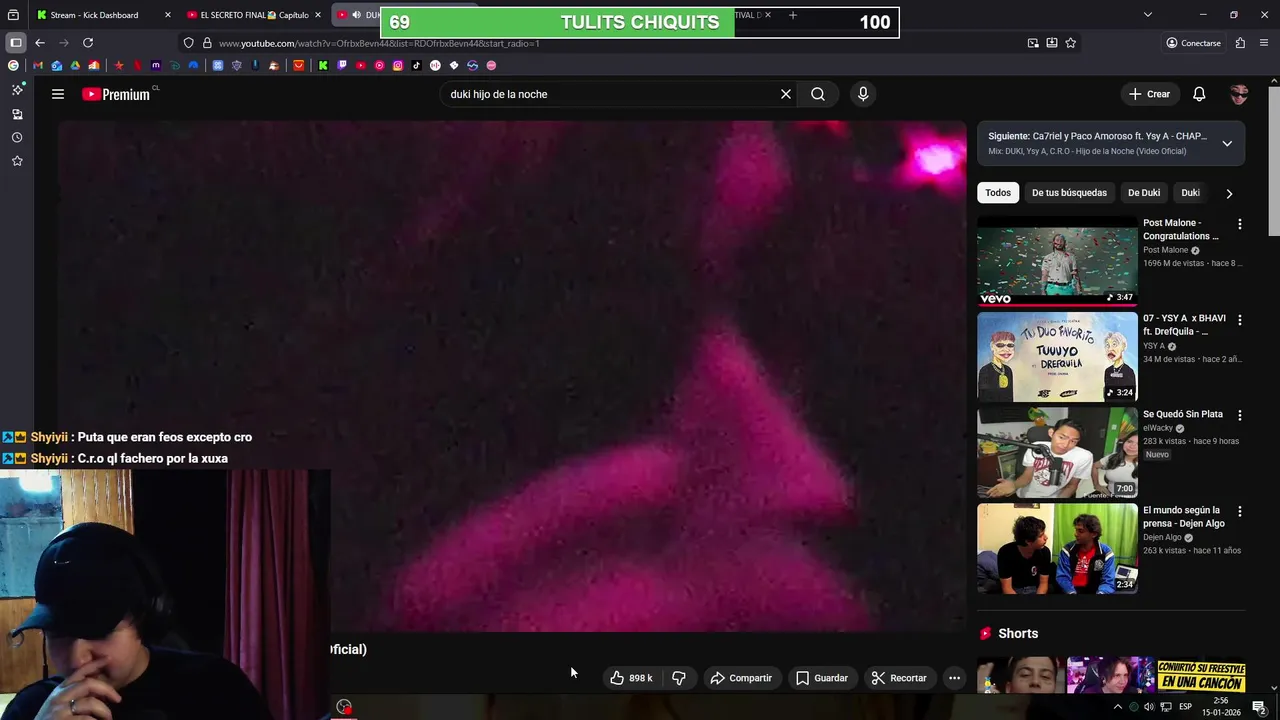Open the Twitch bookmark
This screenshot has width=1280, height=720.
pyautogui.click(x=342, y=65)
